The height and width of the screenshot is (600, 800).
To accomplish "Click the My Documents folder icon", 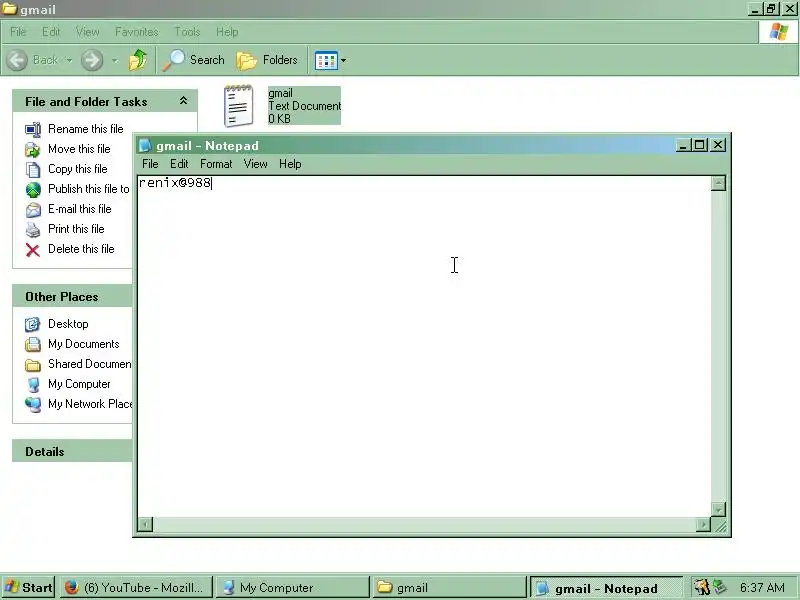I will (x=33, y=344).
